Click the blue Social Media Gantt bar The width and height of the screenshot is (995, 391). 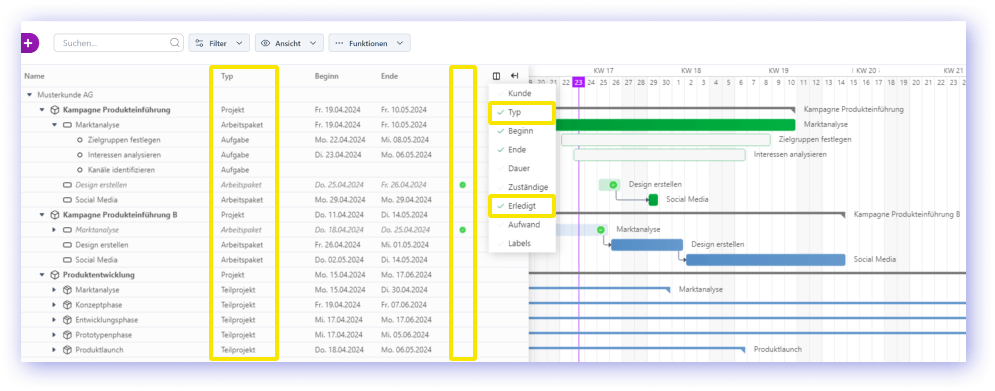point(766,260)
